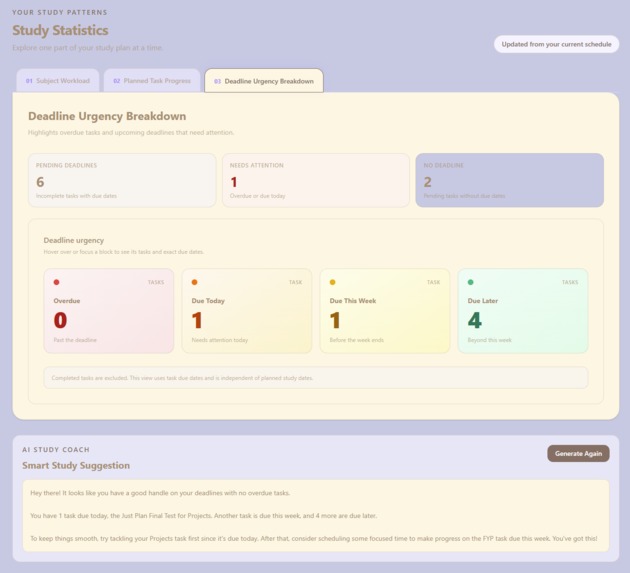Click the Deadline urgency subheading
The image size is (630, 573).
point(74,240)
